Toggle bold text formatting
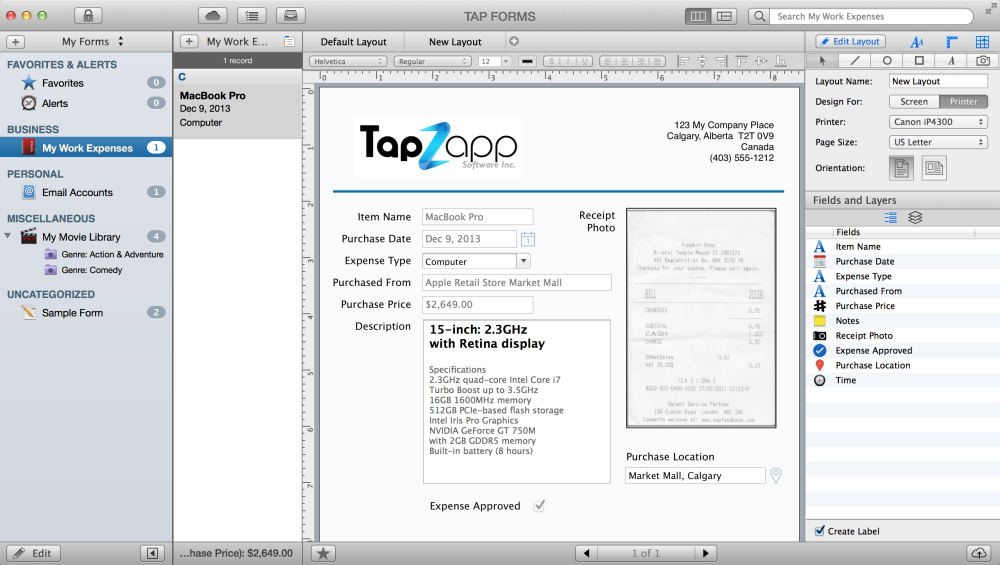 click(551, 61)
